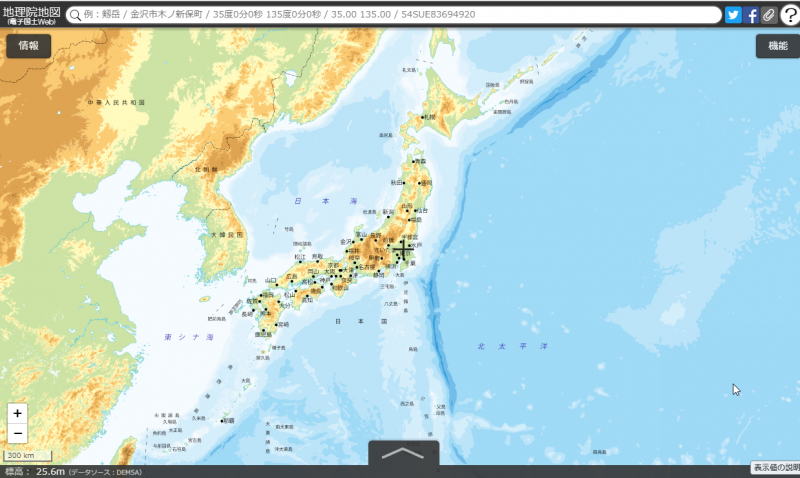Viewport: 800px width, 478px height.
Task: Click the 地理院地図 logo
Action: click(x=31, y=15)
